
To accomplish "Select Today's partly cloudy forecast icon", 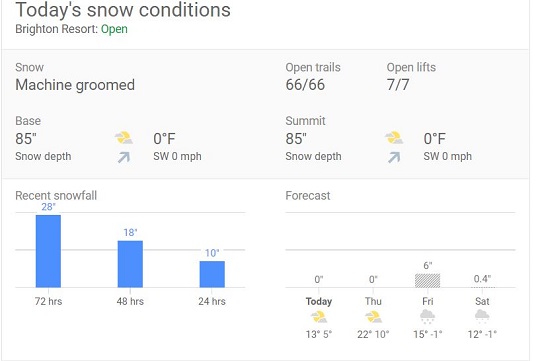I will click(x=319, y=316).
